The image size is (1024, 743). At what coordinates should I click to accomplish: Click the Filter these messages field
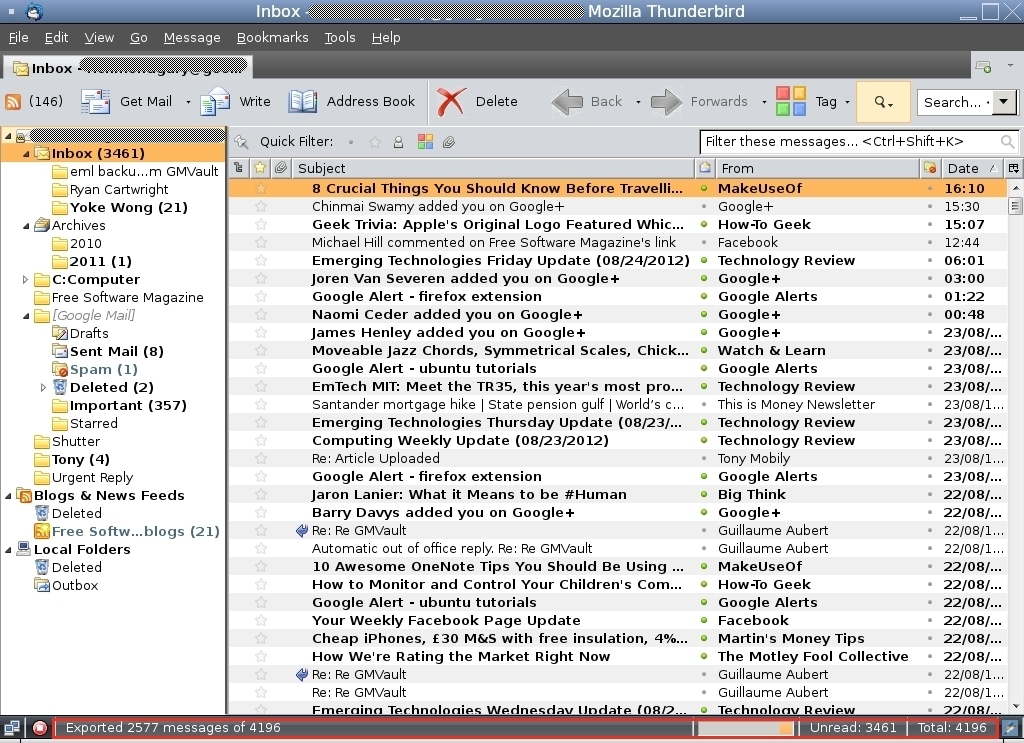pyautogui.click(x=859, y=142)
